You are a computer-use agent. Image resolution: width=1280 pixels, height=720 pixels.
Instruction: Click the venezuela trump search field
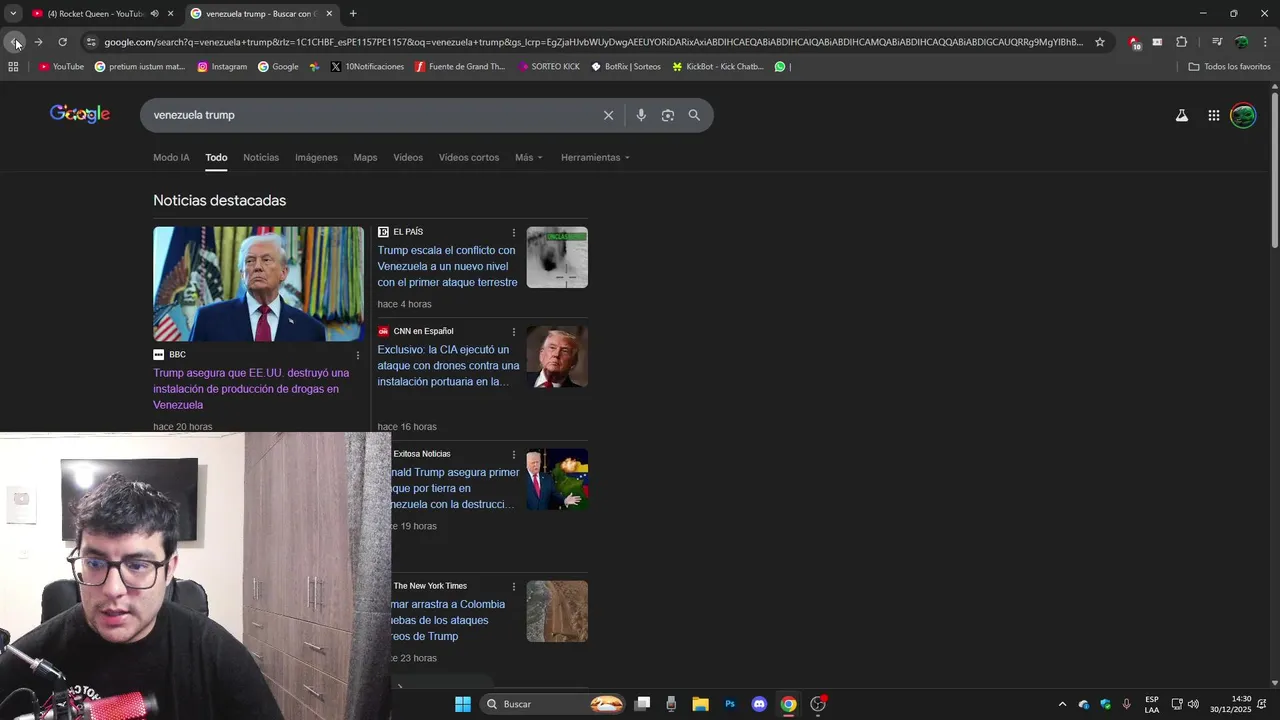click(x=370, y=115)
